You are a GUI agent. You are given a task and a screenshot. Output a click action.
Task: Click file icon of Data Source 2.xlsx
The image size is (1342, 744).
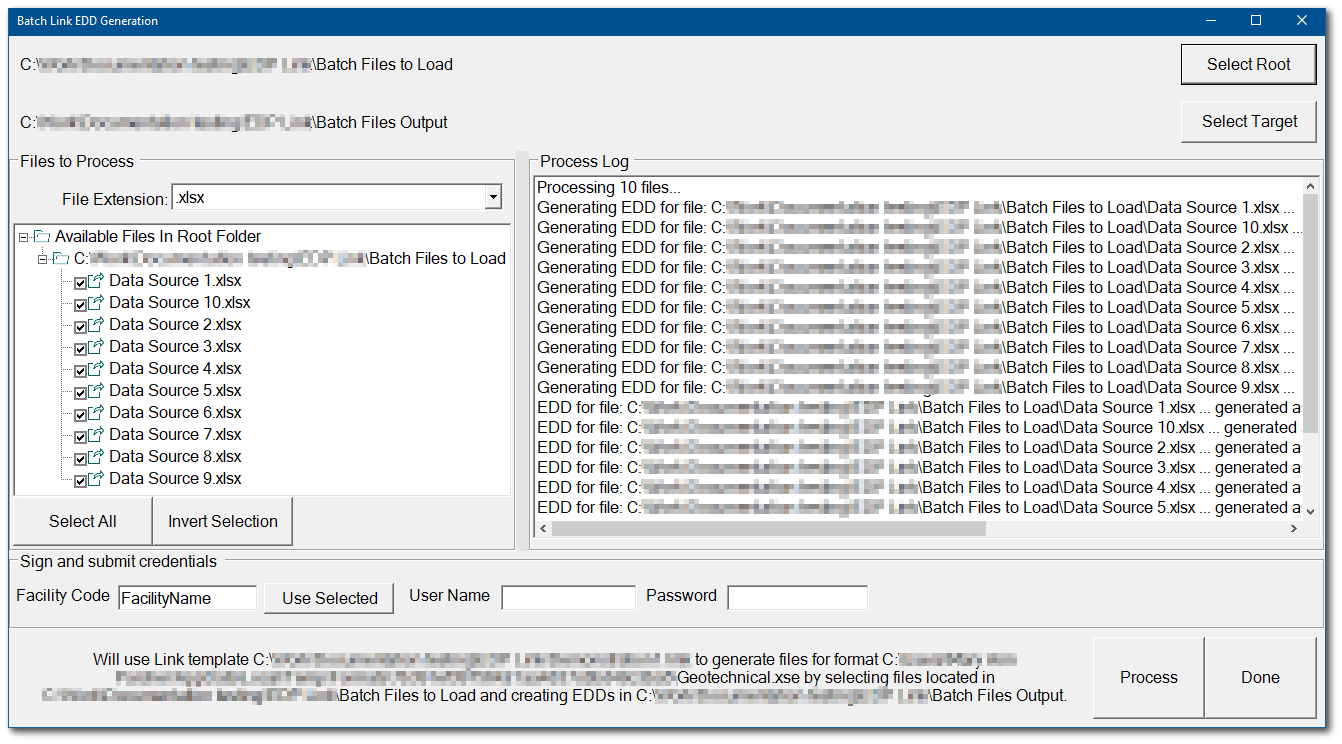[97, 325]
